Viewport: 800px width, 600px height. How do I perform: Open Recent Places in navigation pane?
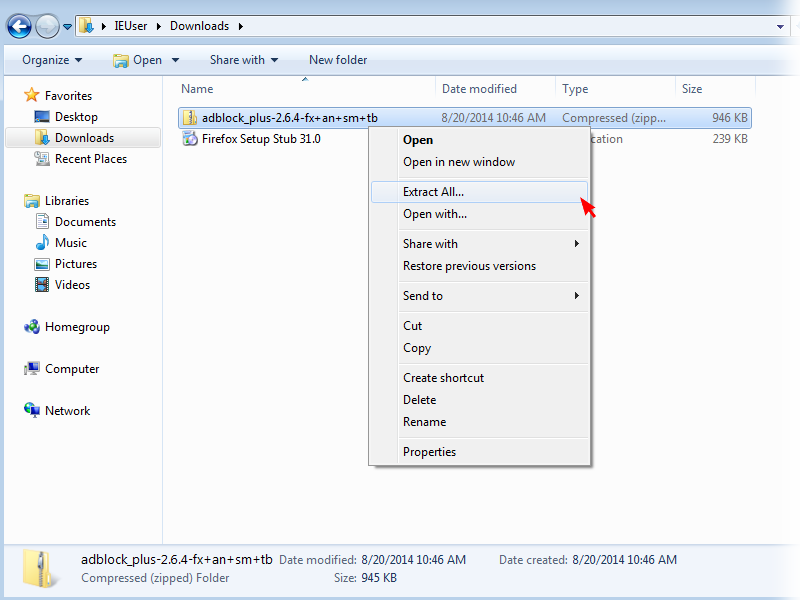click(x=91, y=159)
